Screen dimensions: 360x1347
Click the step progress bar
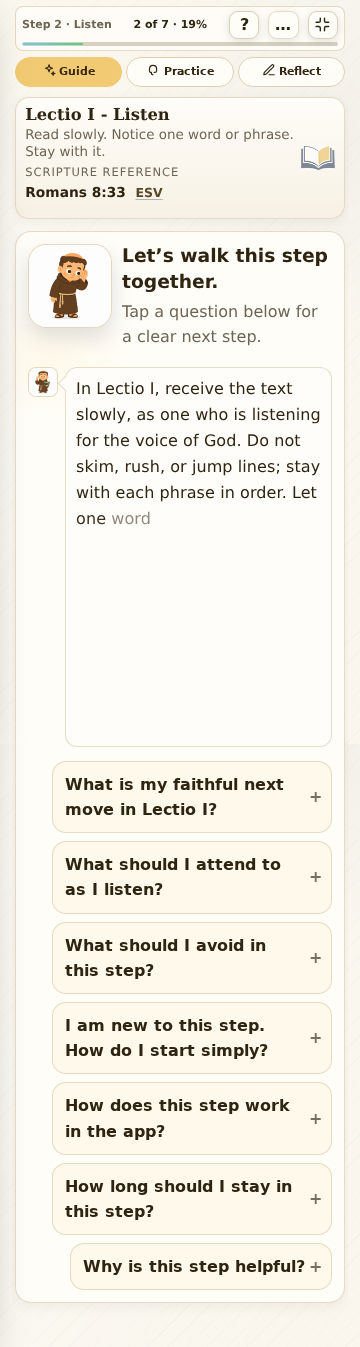(180, 44)
